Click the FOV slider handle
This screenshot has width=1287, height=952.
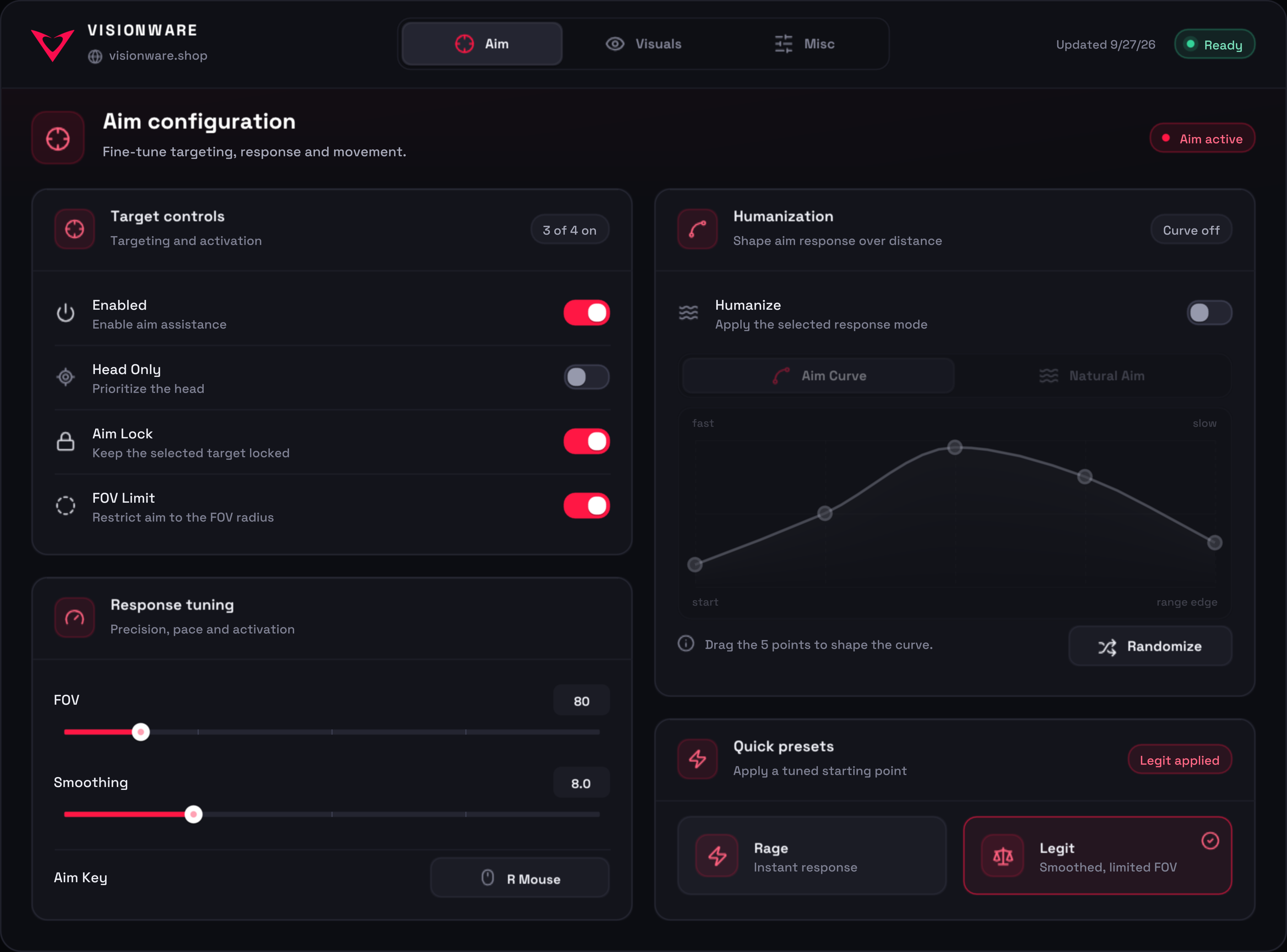point(141,732)
